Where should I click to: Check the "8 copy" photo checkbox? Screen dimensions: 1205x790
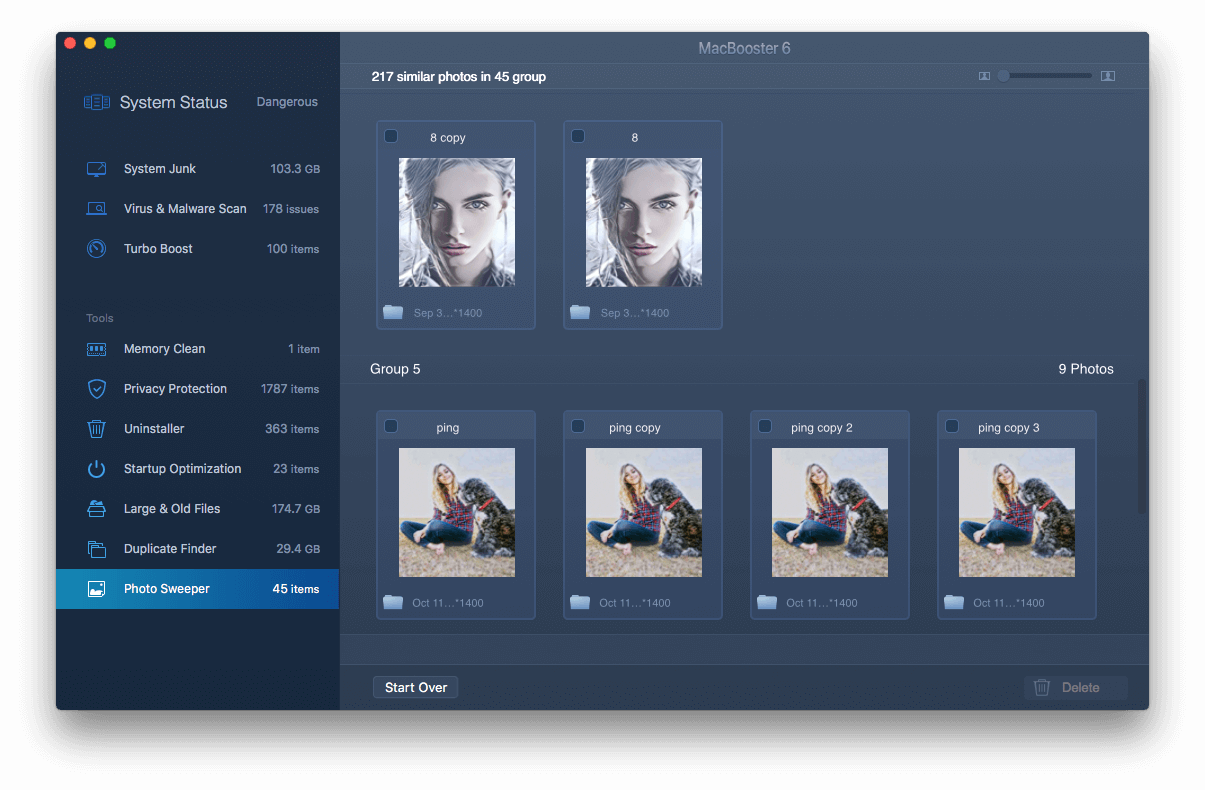click(x=391, y=136)
